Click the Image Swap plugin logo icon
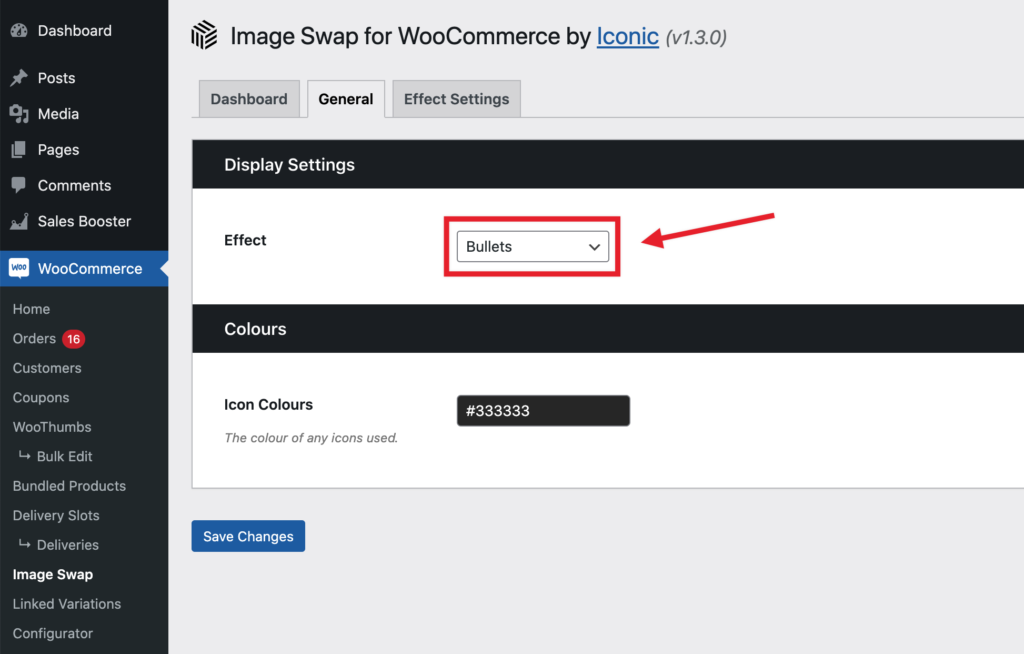The image size is (1024, 654). (203, 35)
